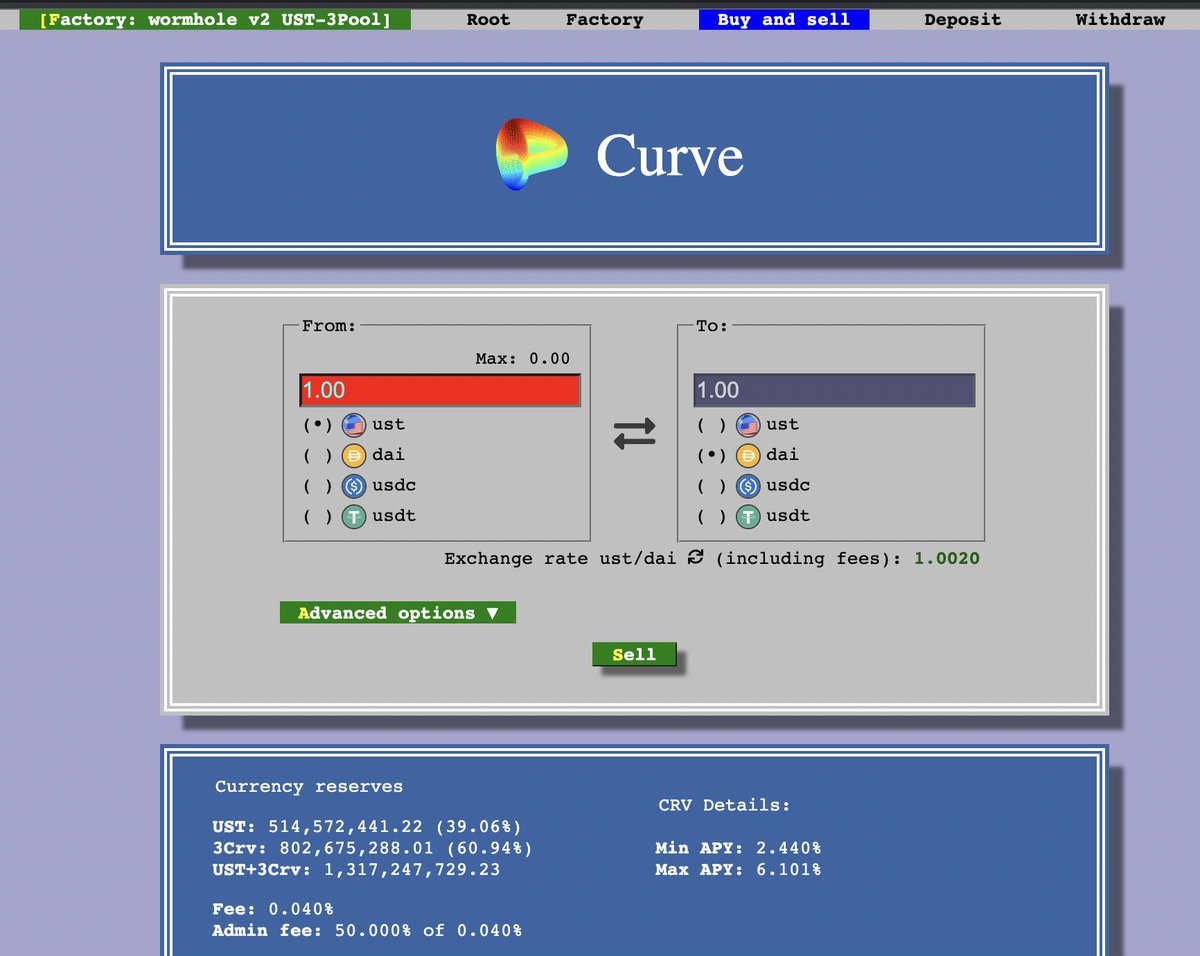Click the usdt coin icon under To
Image resolution: width=1200 pixels, height=956 pixels.
[x=748, y=517]
